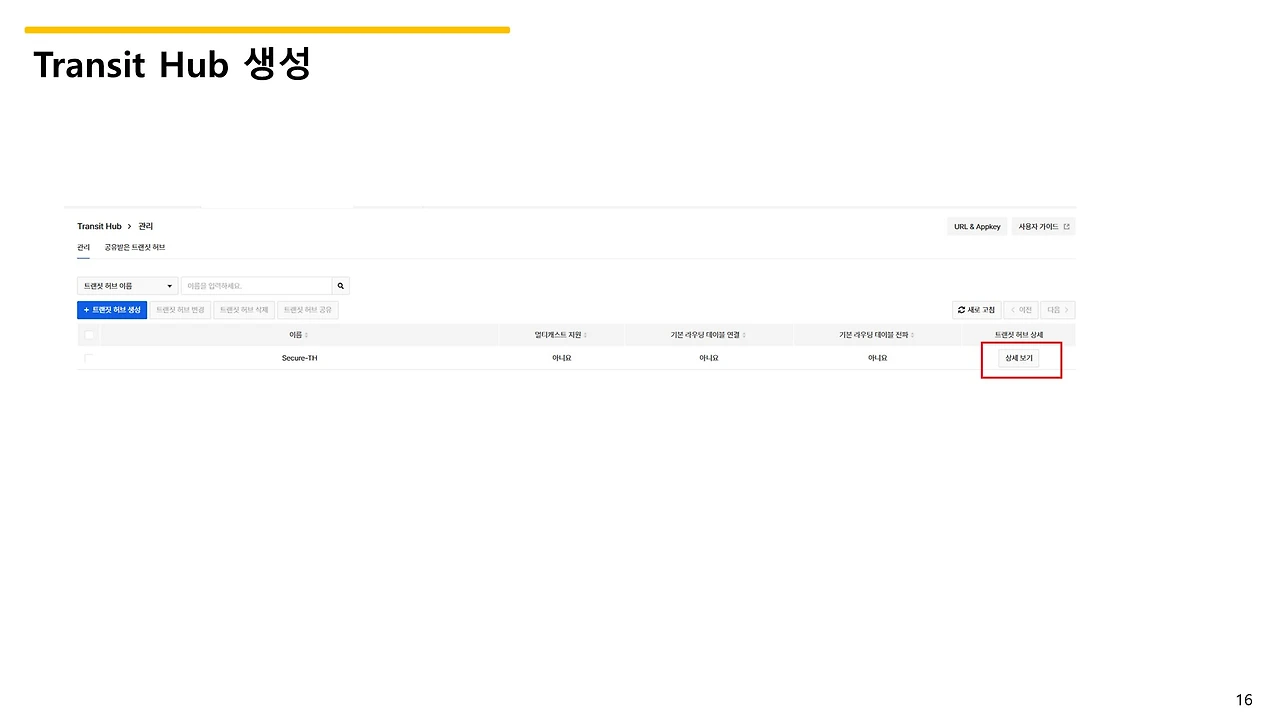This screenshot has width=1280, height=720.
Task: Open the URL & Appkey button
Action: tap(977, 227)
